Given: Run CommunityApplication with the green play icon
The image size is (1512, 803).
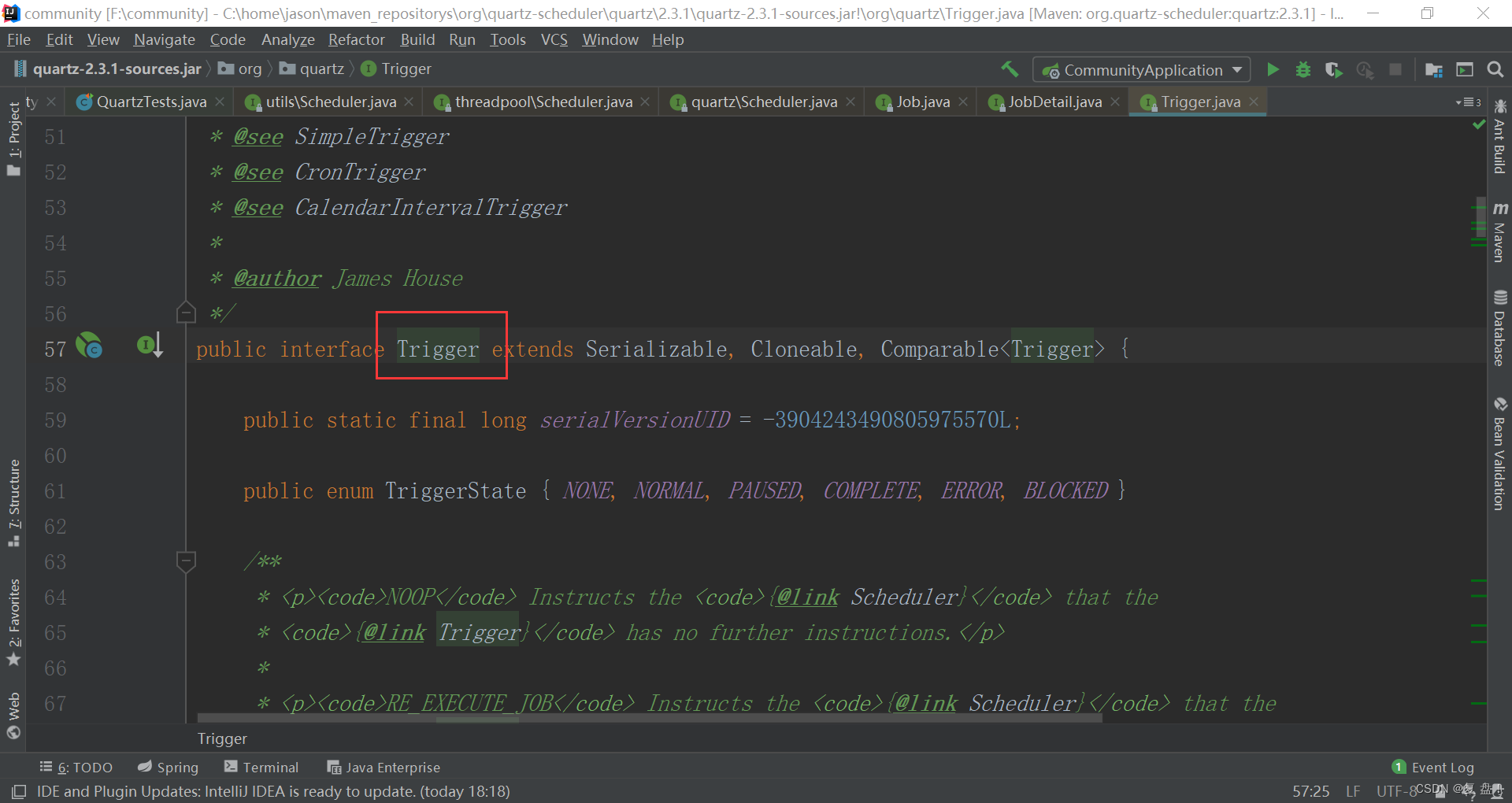Looking at the screenshot, I should 1273,69.
